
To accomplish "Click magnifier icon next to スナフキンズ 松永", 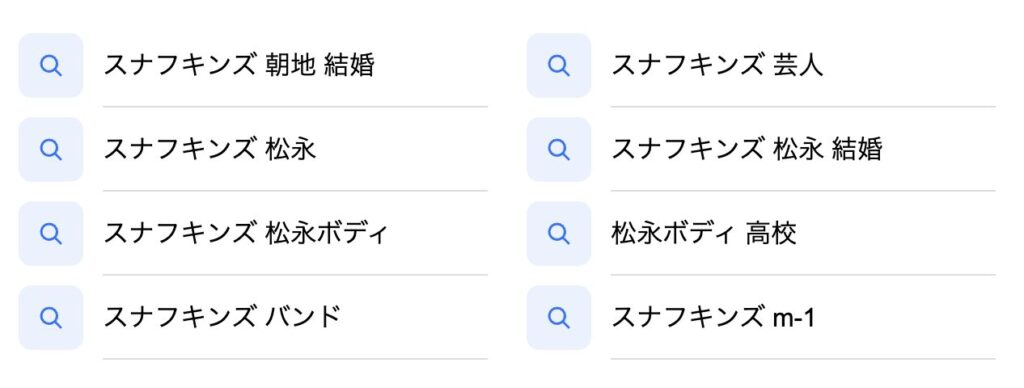I will (51, 150).
